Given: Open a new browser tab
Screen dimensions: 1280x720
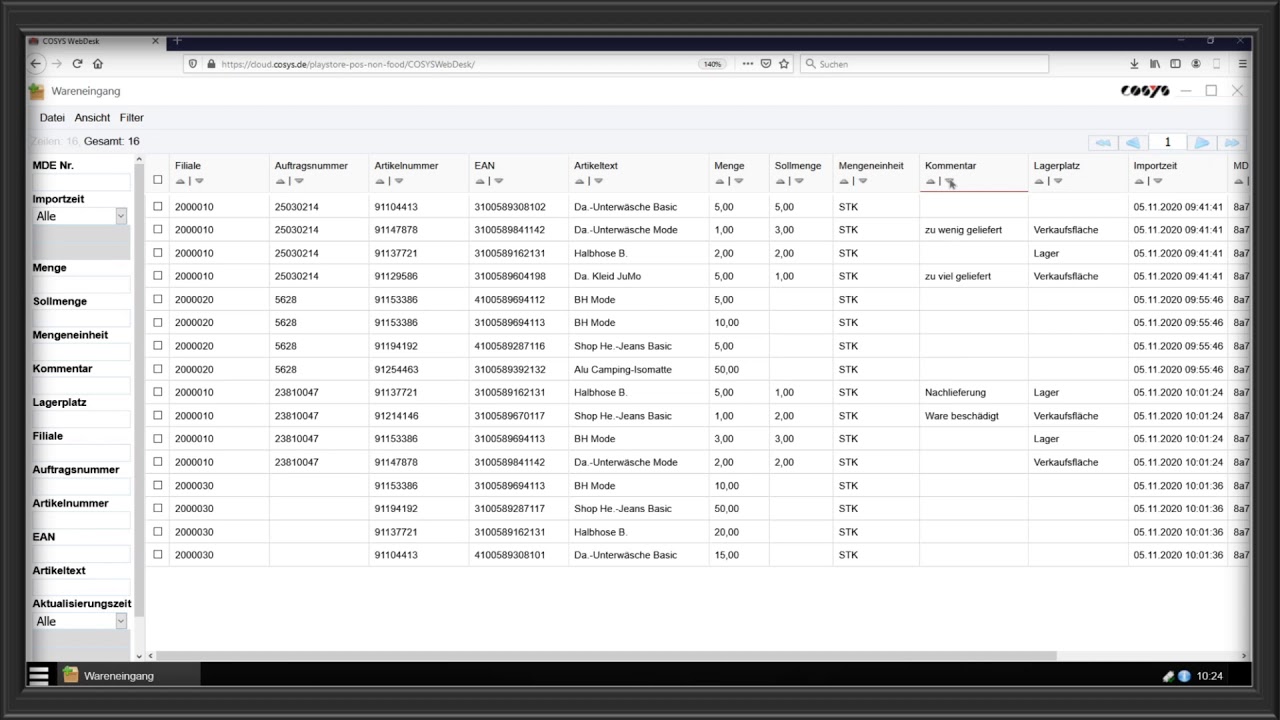Looking at the screenshot, I should click(x=177, y=41).
